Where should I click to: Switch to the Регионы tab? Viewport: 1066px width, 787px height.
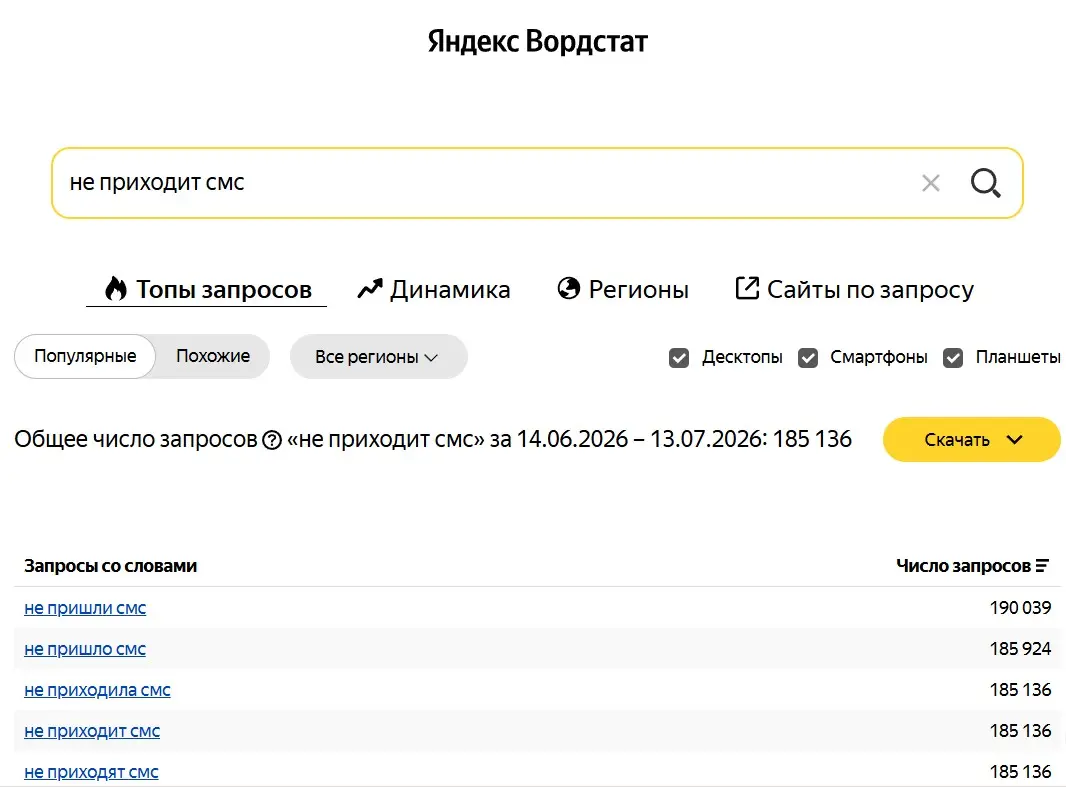tap(623, 290)
